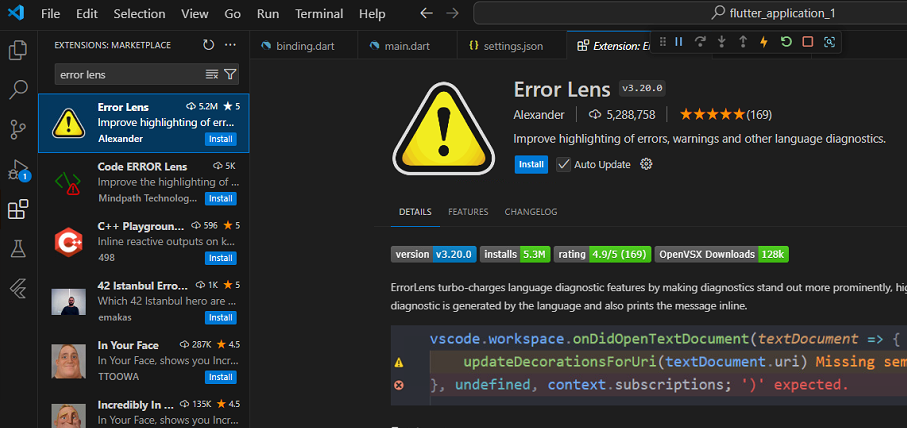
Task: Click the OpenVSX Downloads 128k badge
Action: tap(721, 254)
